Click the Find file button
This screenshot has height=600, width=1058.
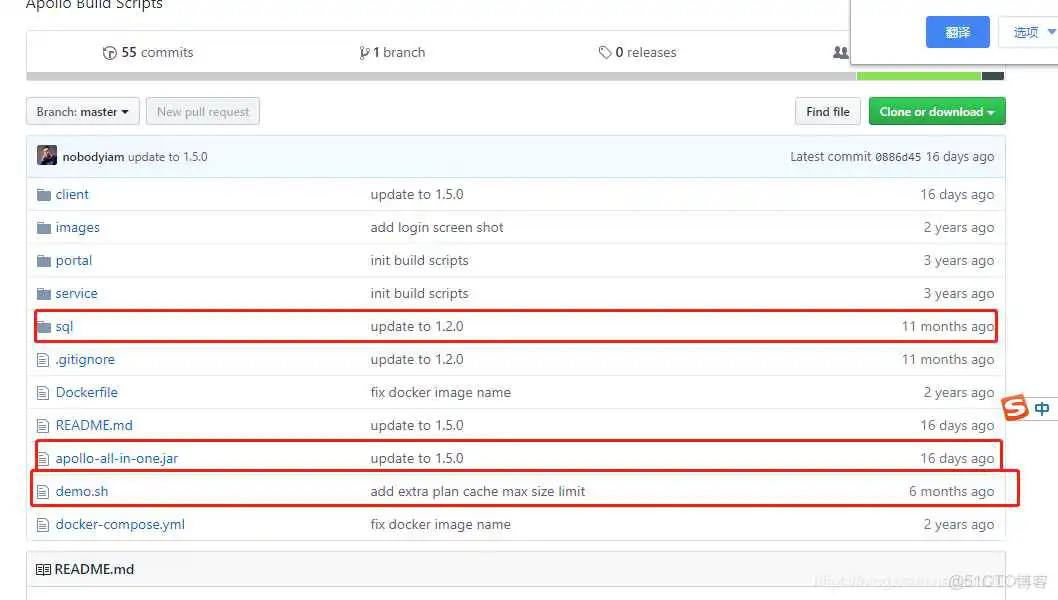coord(827,111)
